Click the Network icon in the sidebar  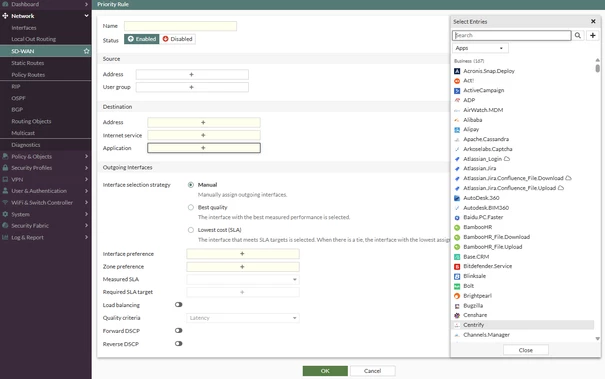click(x=5, y=16)
